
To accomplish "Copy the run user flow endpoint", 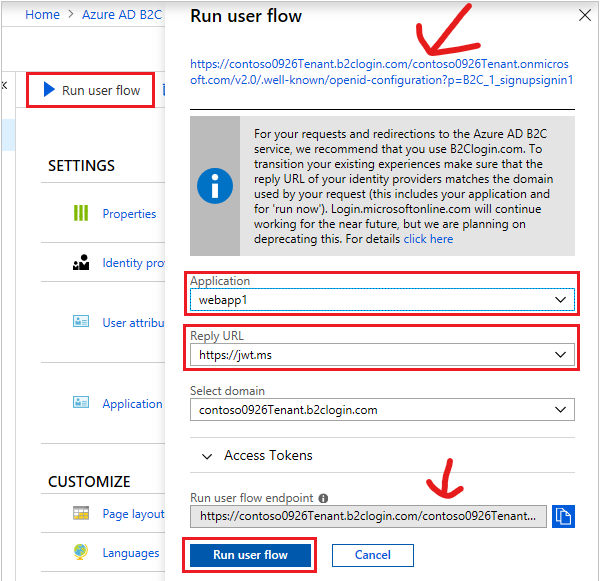I will 563,516.
